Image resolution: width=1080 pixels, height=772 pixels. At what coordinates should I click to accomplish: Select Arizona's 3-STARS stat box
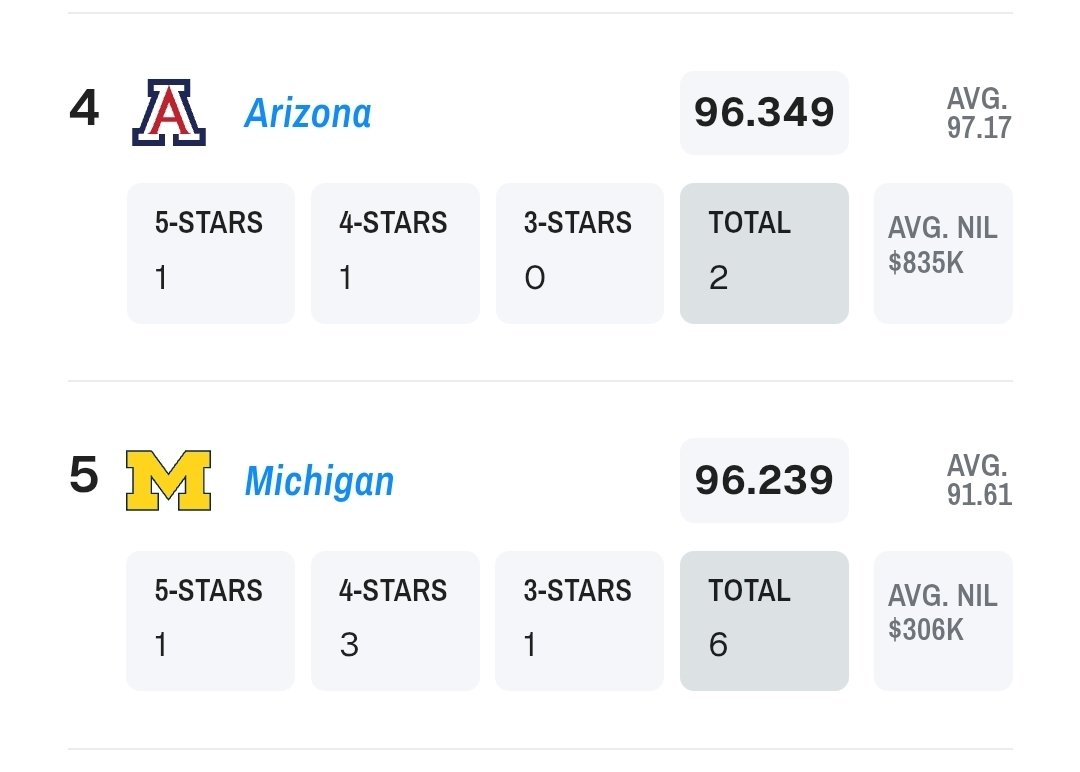[579, 253]
